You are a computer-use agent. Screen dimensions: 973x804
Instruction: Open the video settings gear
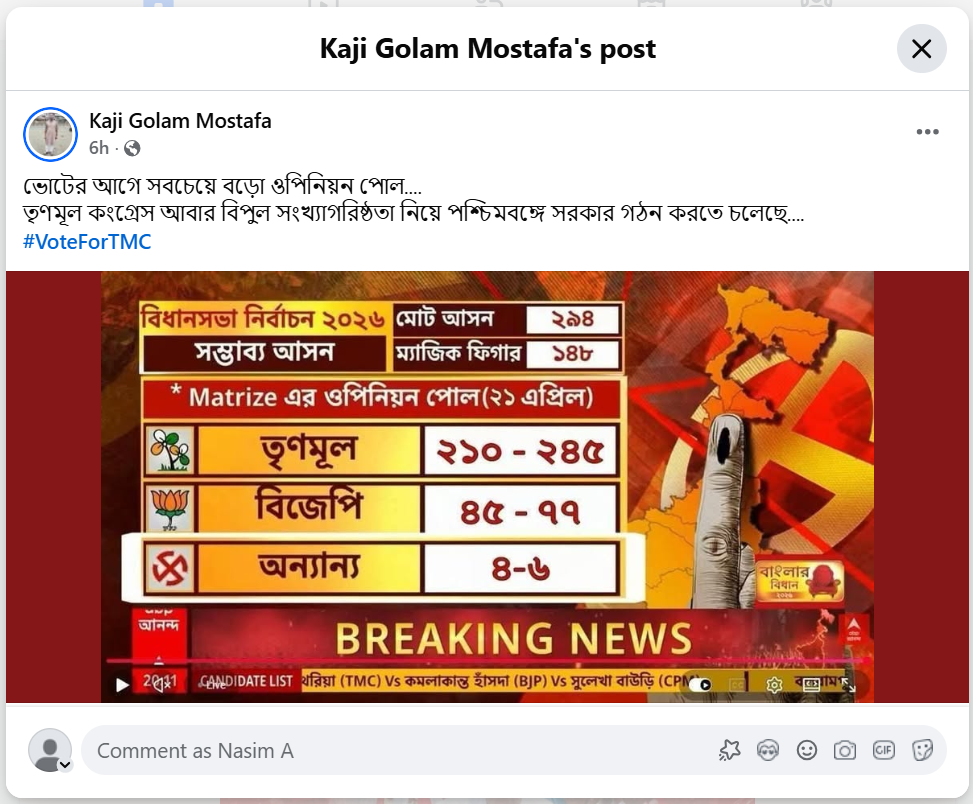pos(774,685)
